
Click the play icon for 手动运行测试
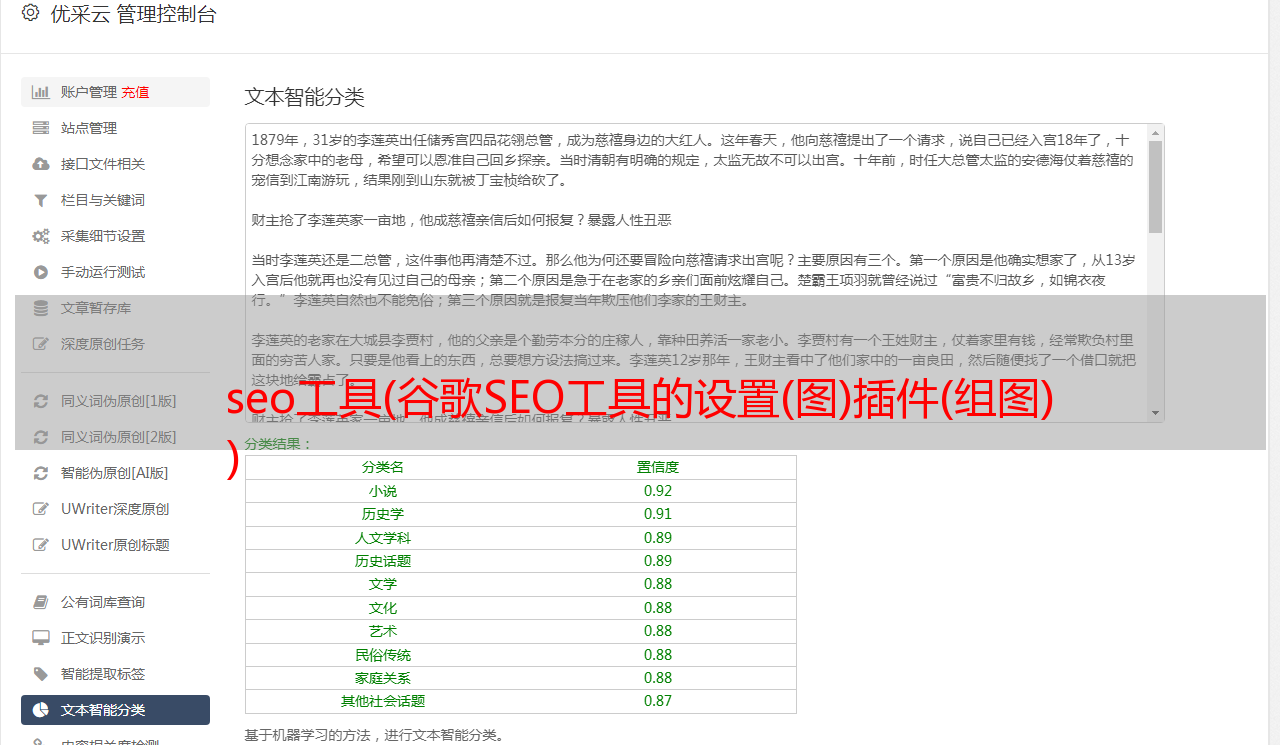click(41, 272)
